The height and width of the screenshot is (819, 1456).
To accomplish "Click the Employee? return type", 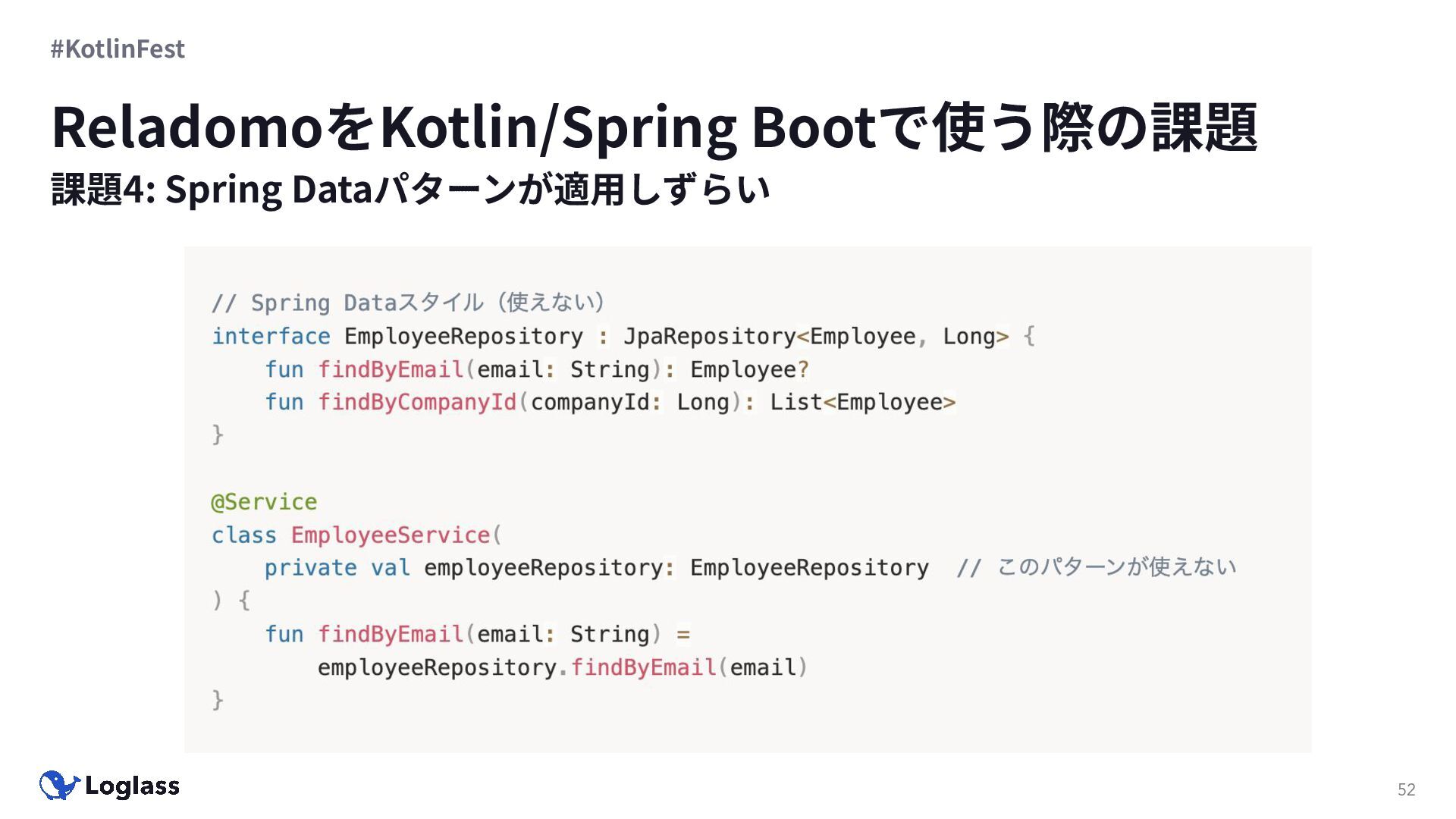I will click(749, 369).
